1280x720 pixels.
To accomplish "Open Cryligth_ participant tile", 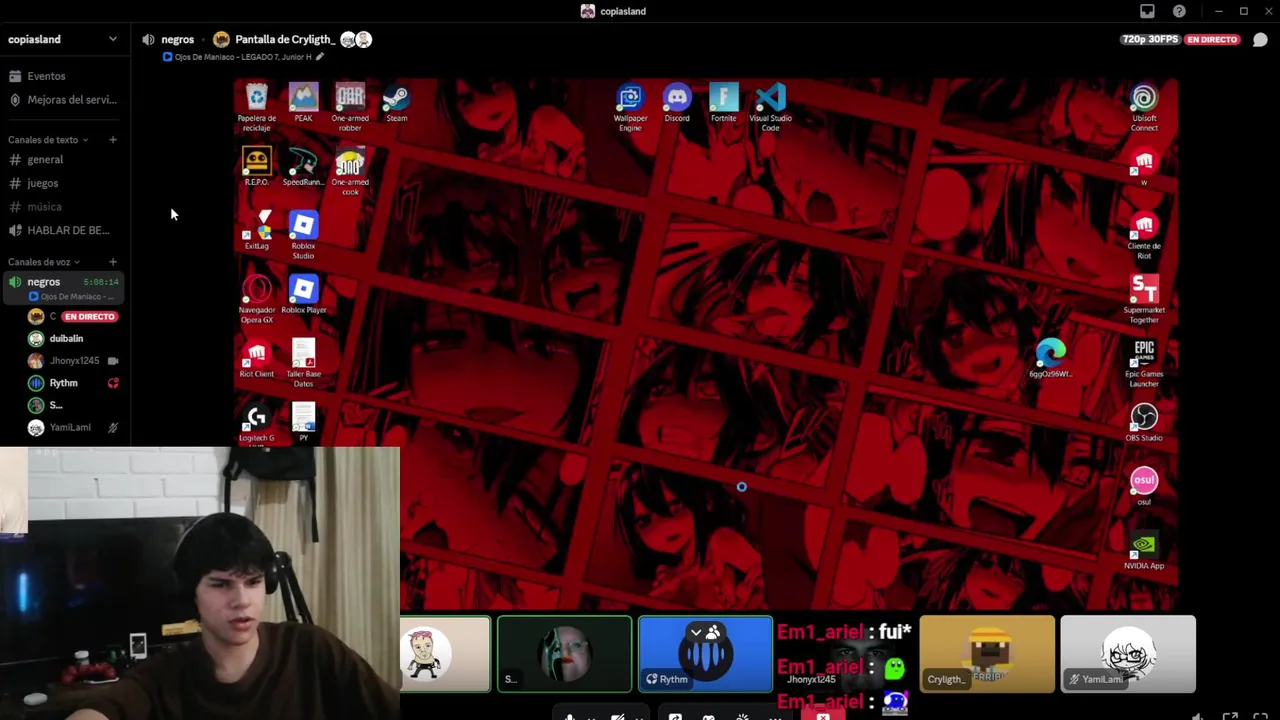I will [987, 654].
